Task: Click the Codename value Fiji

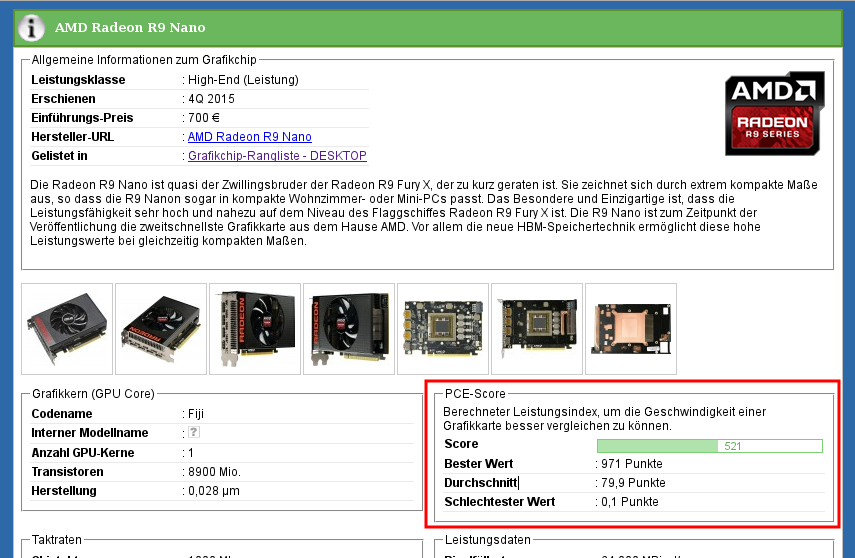Action: 196,413
